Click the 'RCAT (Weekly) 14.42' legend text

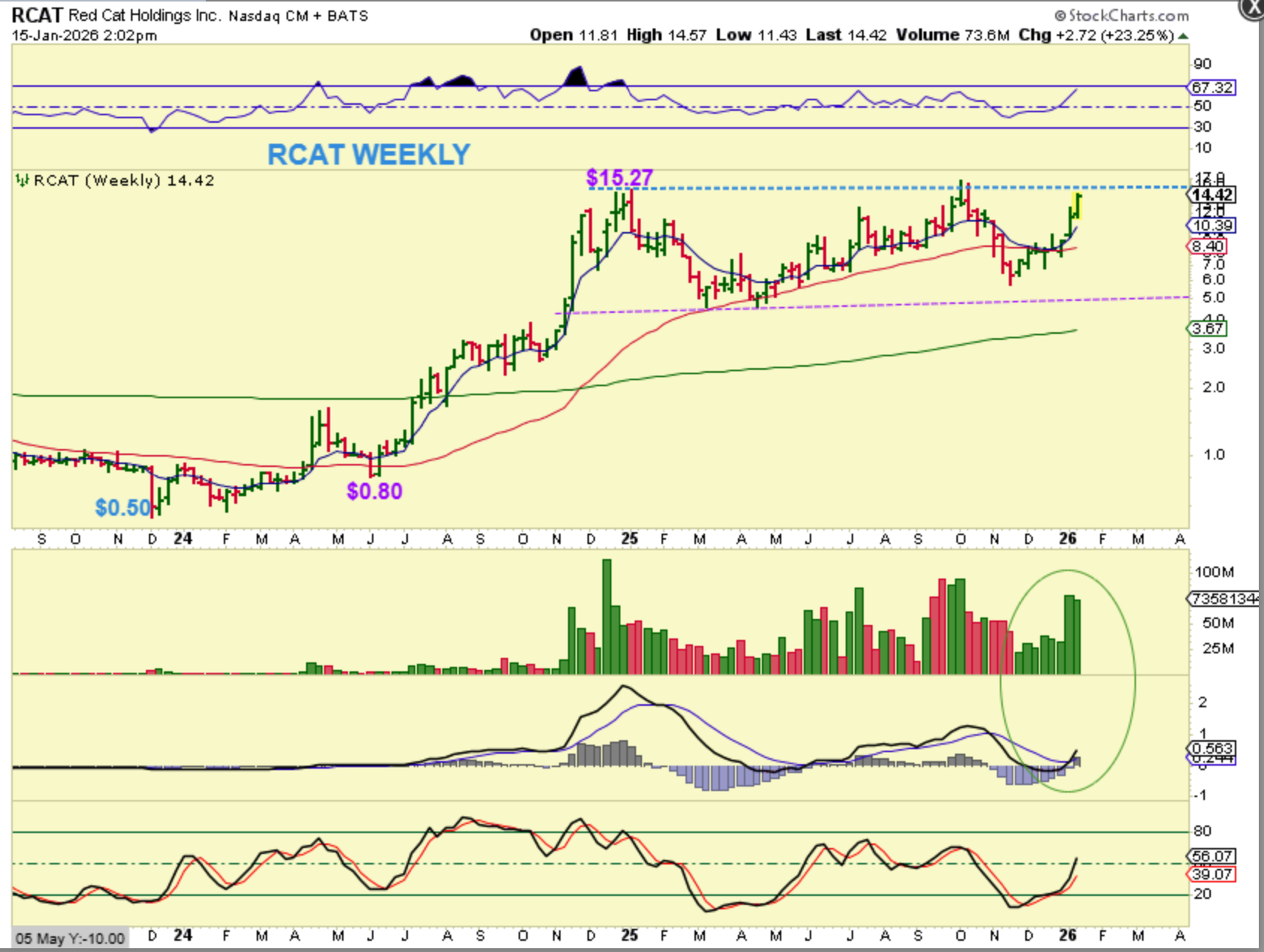[124, 180]
